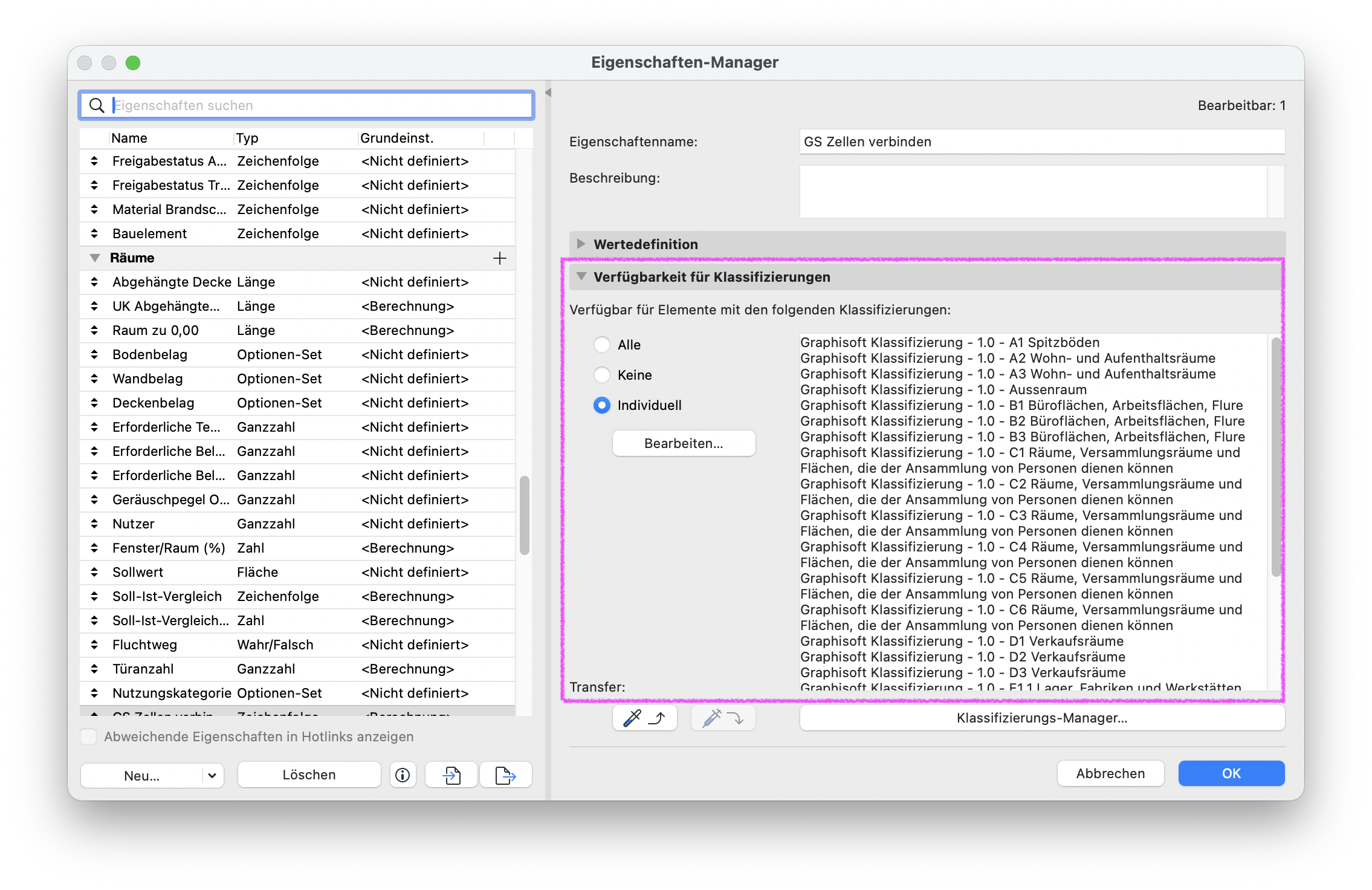
Task: Click the info icon button
Action: pos(403,775)
